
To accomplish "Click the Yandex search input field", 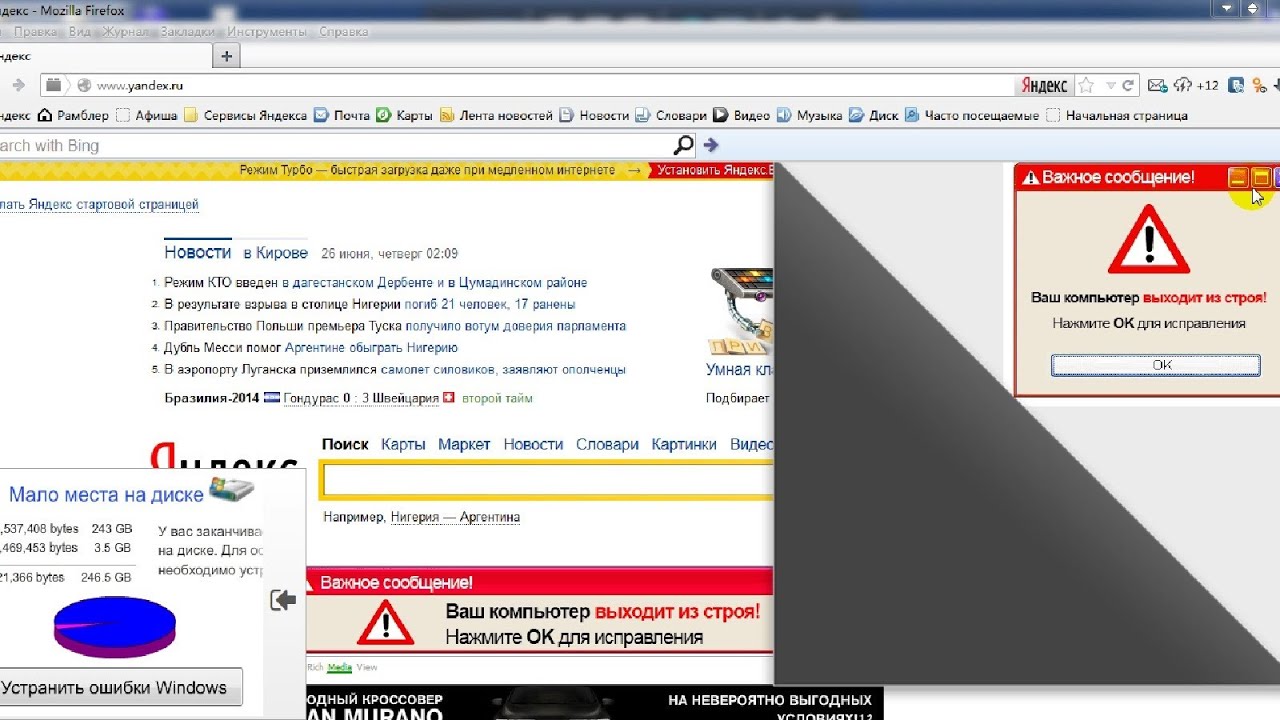I will [548, 482].
